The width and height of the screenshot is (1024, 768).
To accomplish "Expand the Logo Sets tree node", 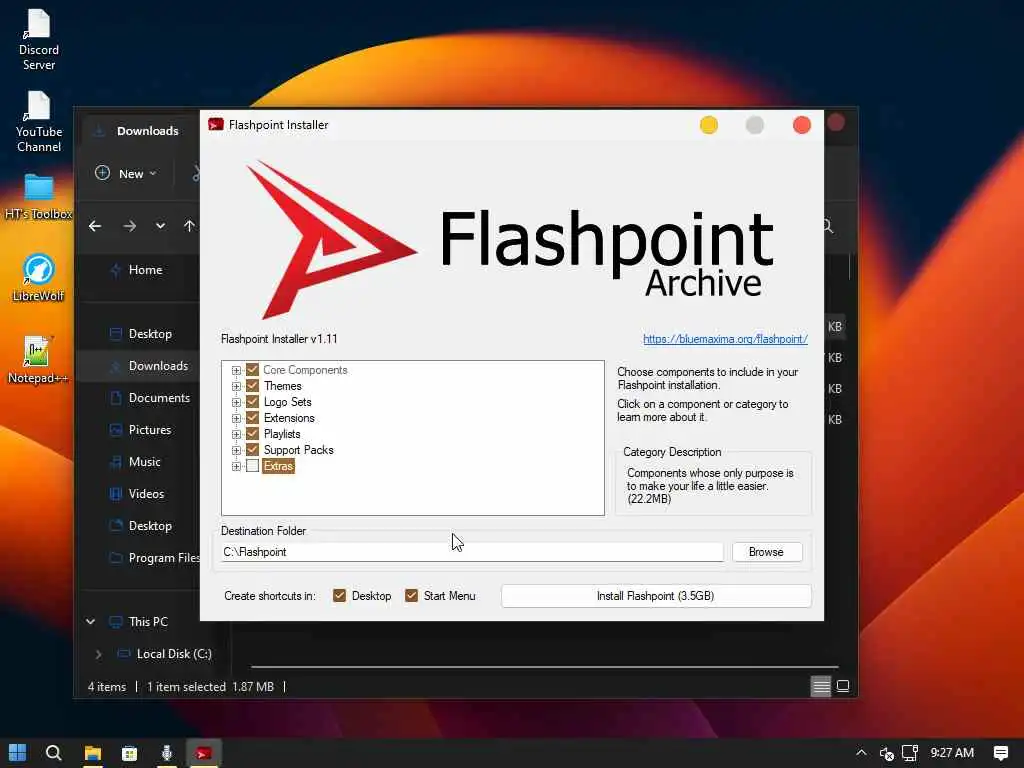I will (x=236, y=402).
